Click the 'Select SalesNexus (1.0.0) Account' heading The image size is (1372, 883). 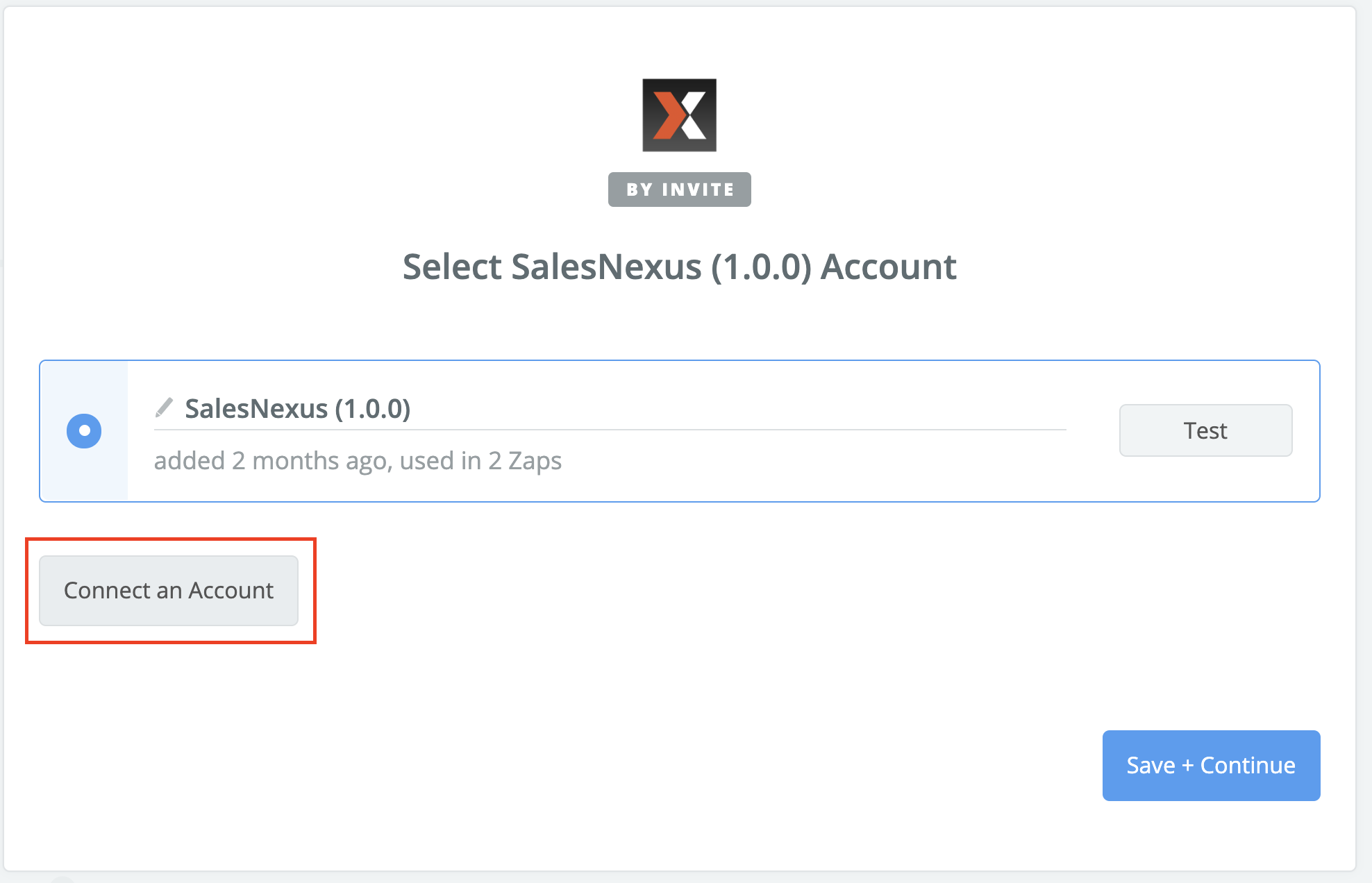[679, 267]
